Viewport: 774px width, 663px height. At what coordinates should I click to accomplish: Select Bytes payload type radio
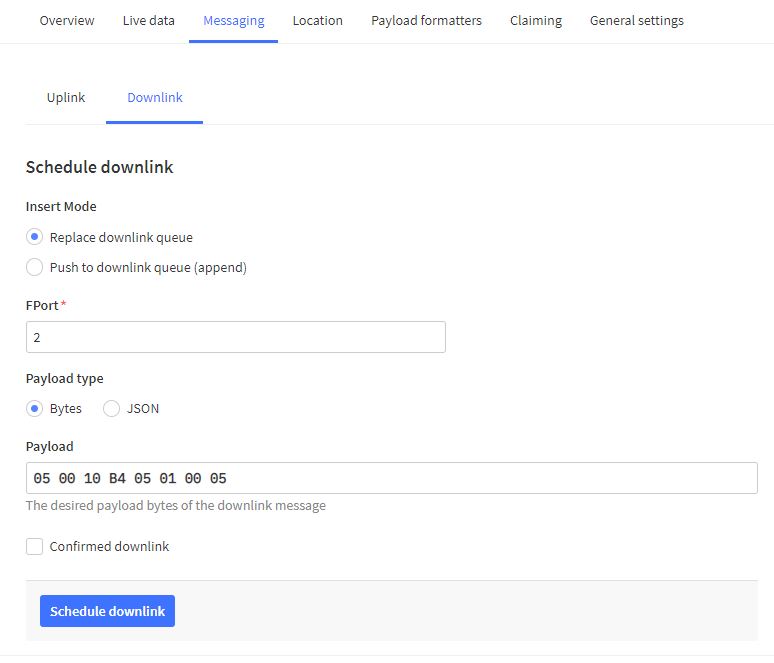tap(35, 409)
